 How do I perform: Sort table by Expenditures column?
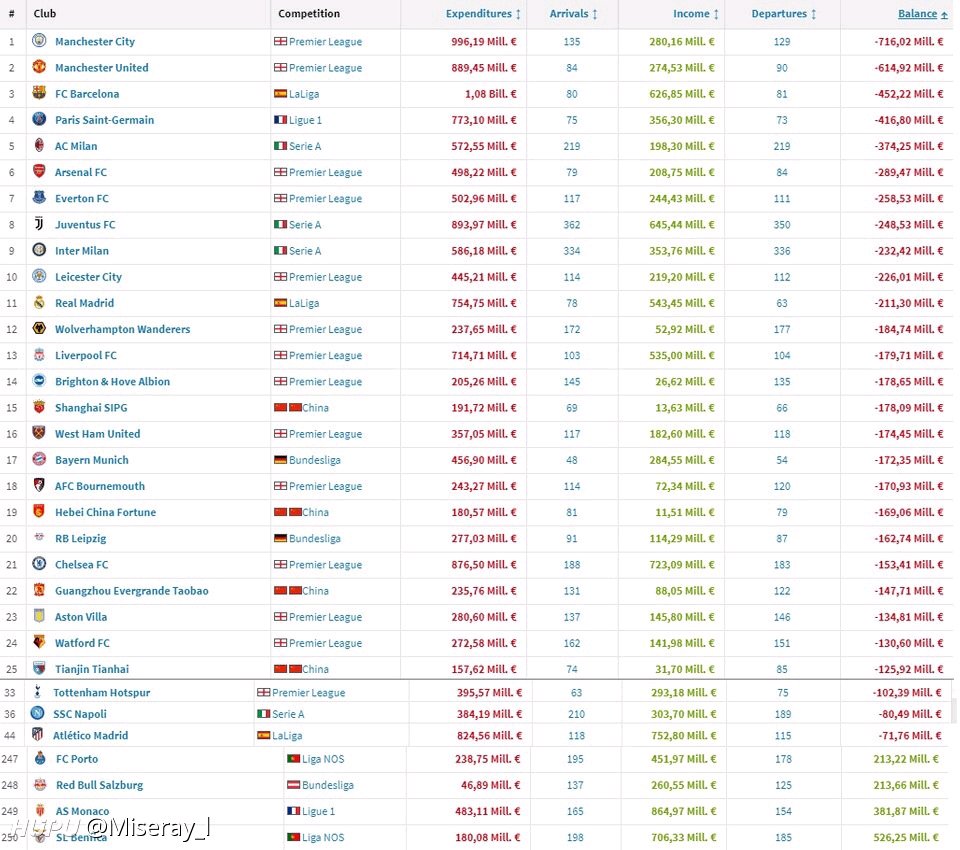483,13
